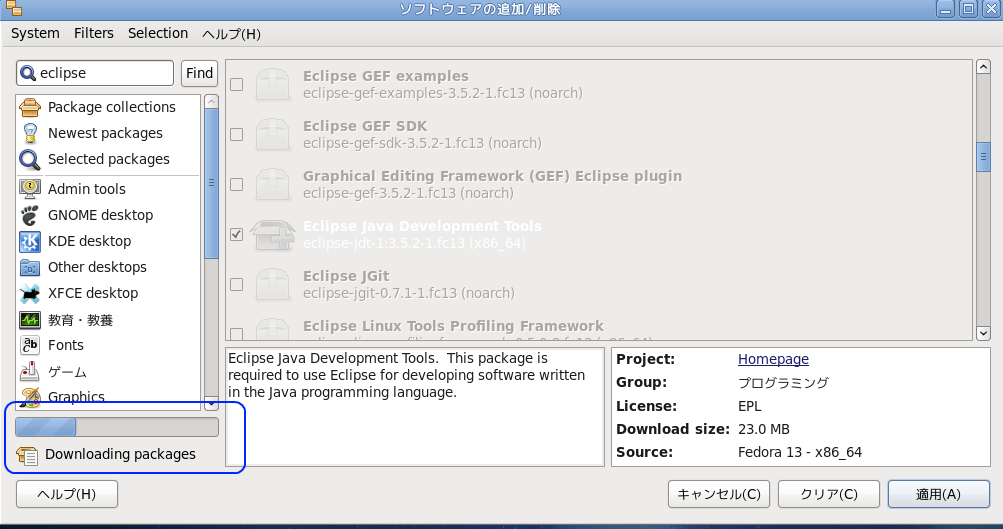
Task: Open the Selection menu
Action: pyautogui.click(x=158, y=33)
